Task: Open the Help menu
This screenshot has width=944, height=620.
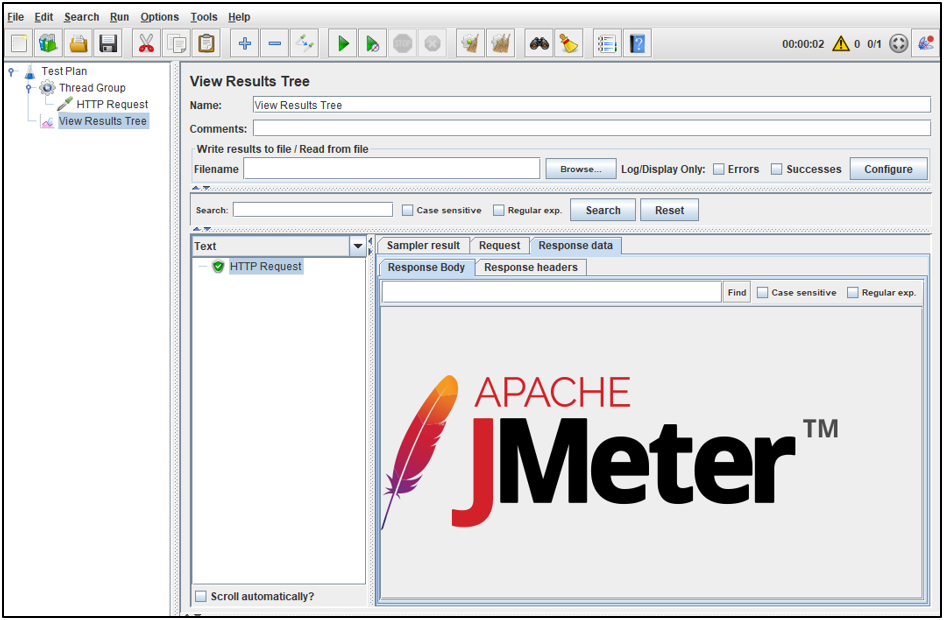Action: [x=239, y=17]
